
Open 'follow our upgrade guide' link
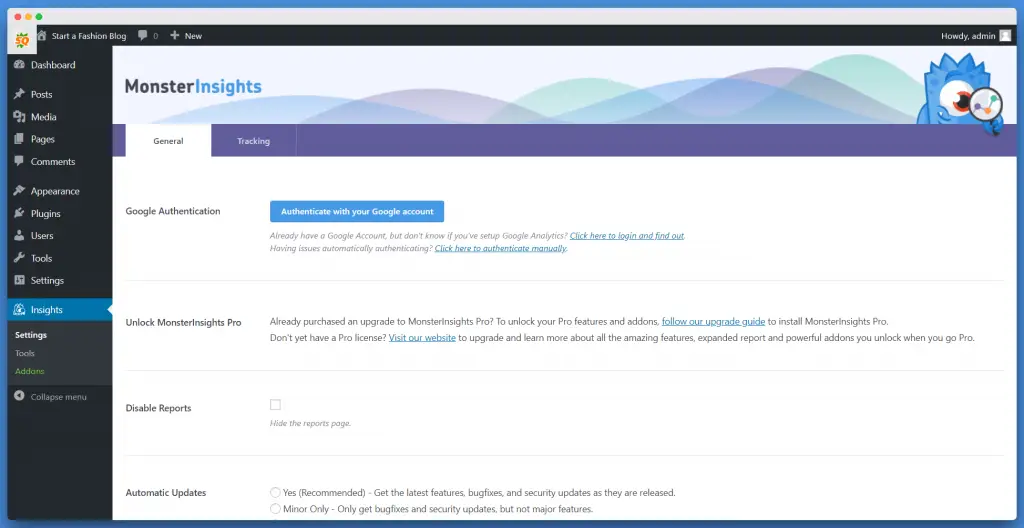pyautogui.click(x=713, y=322)
